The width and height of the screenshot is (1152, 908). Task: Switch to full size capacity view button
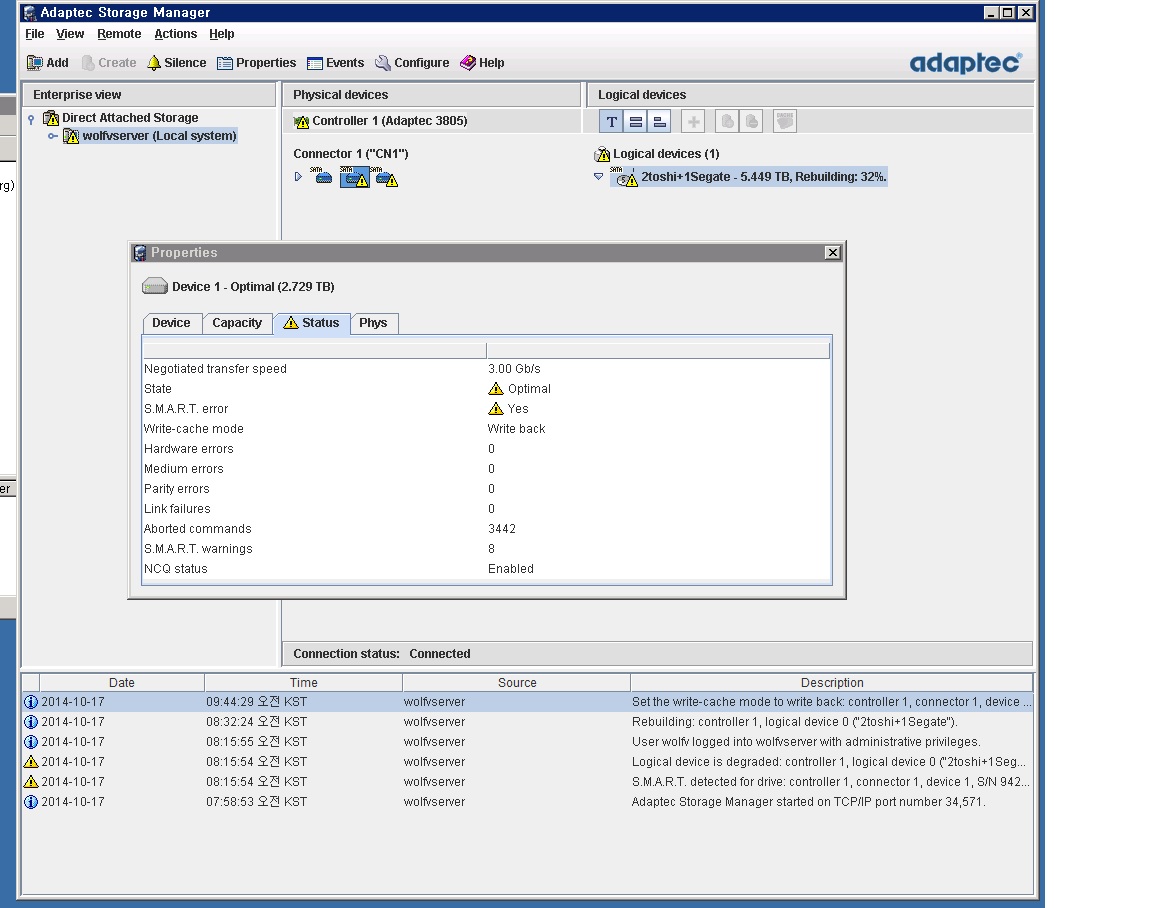pos(636,122)
